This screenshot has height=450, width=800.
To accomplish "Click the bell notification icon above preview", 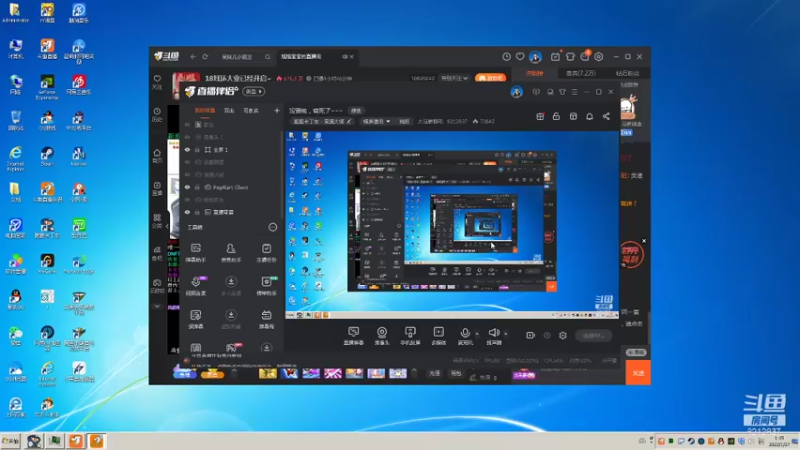I will (x=589, y=116).
